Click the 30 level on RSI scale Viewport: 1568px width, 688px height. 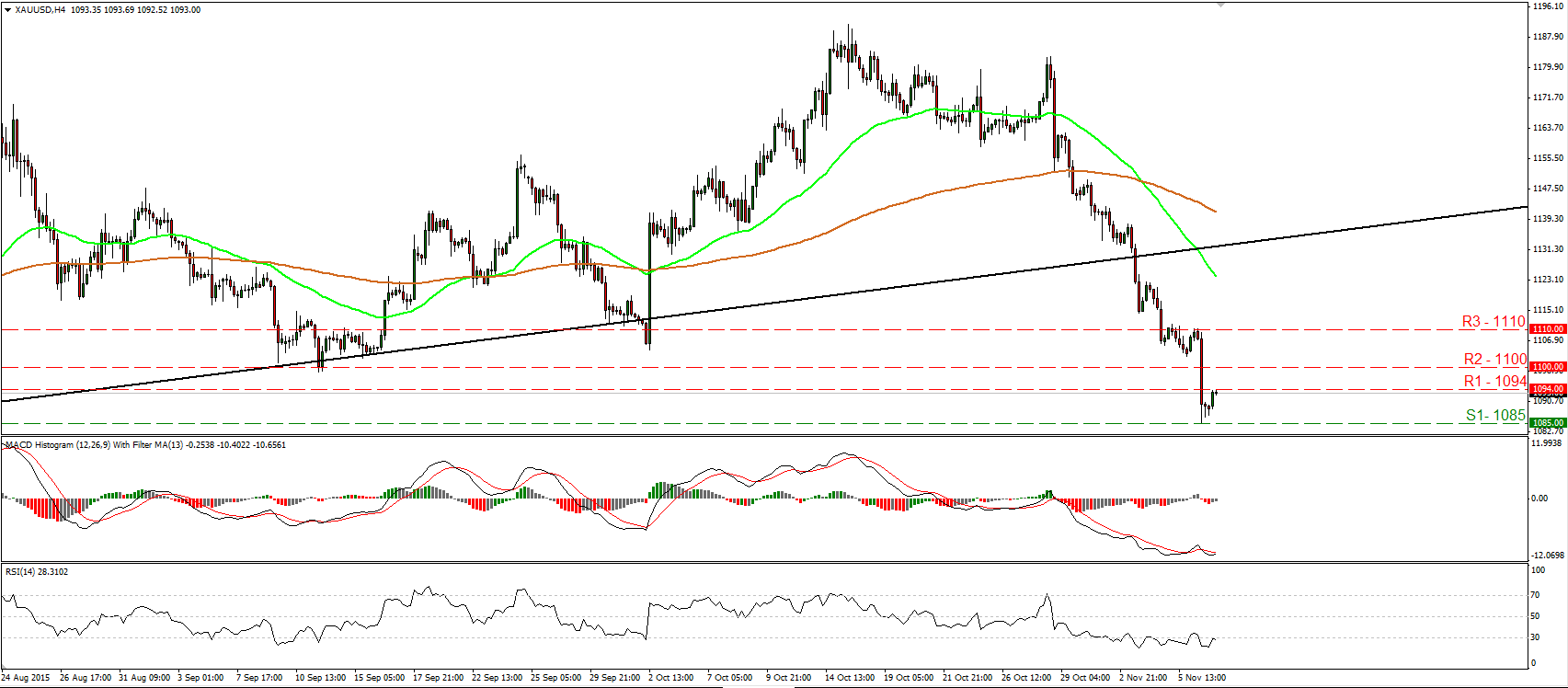(x=1537, y=637)
